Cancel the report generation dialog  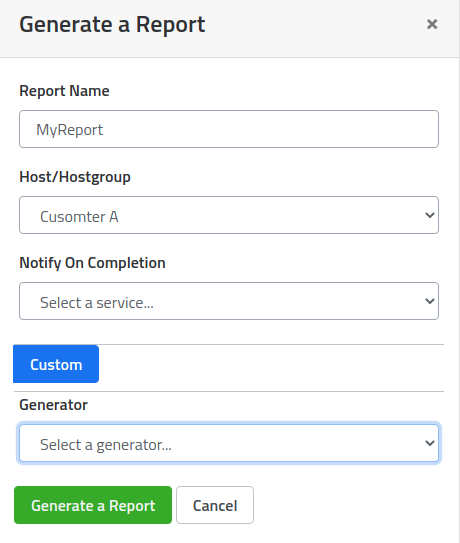[x=215, y=505]
